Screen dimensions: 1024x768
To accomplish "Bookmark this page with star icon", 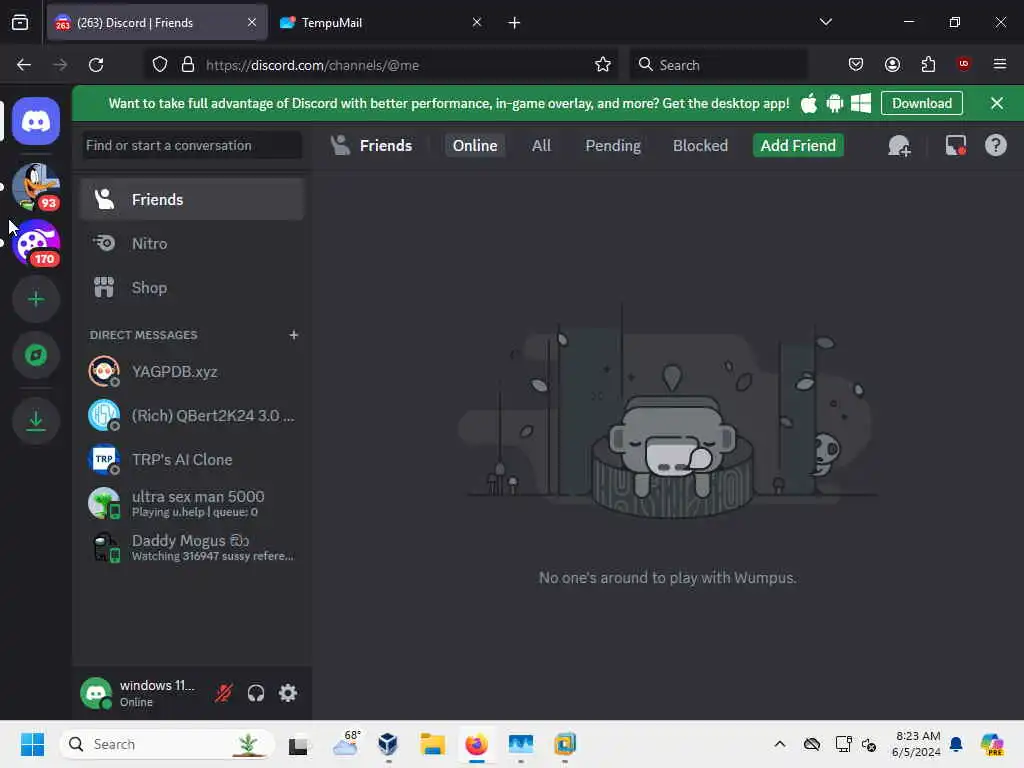I will pyautogui.click(x=603, y=65).
